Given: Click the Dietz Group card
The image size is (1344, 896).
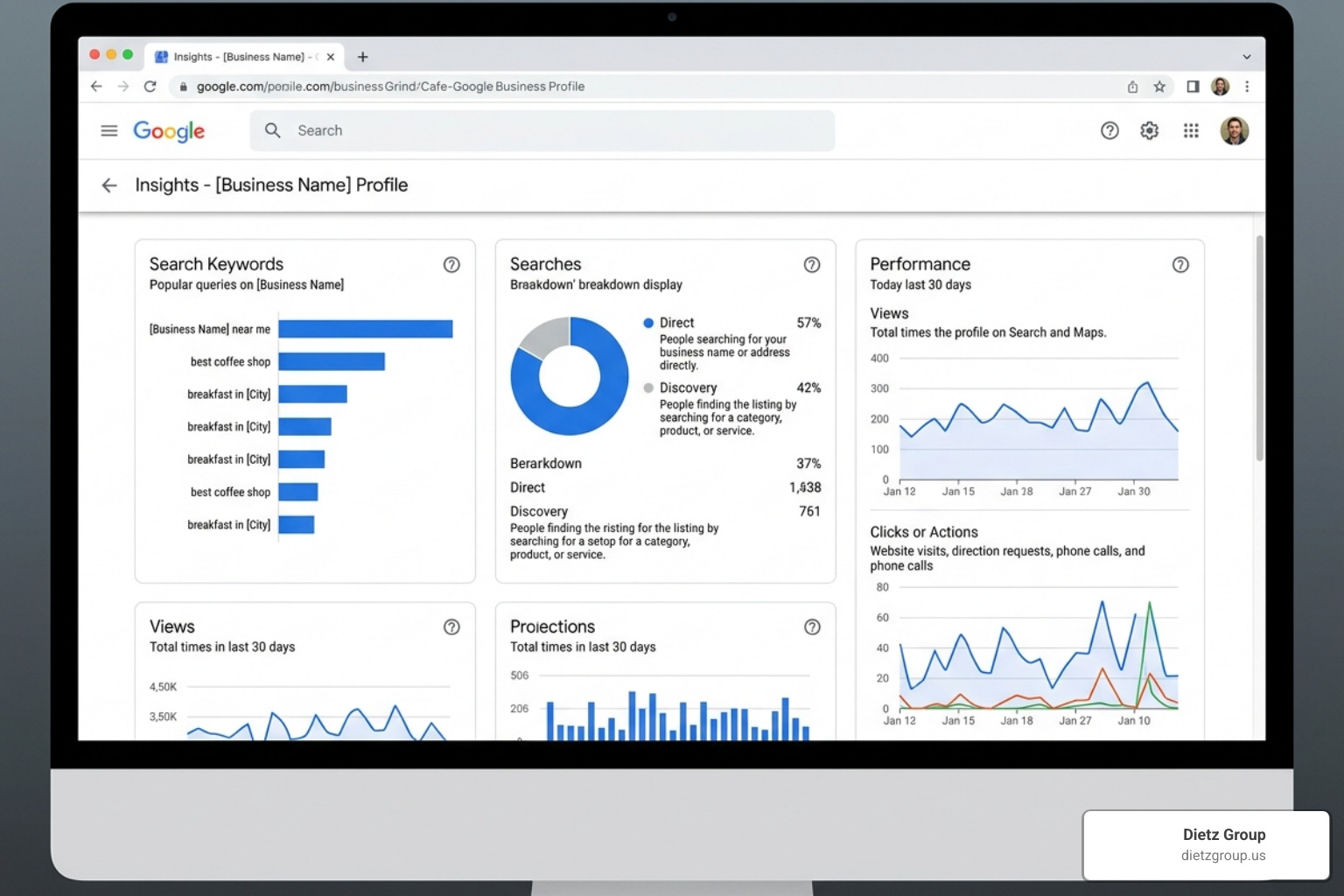Looking at the screenshot, I should [x=1207, y=845].
